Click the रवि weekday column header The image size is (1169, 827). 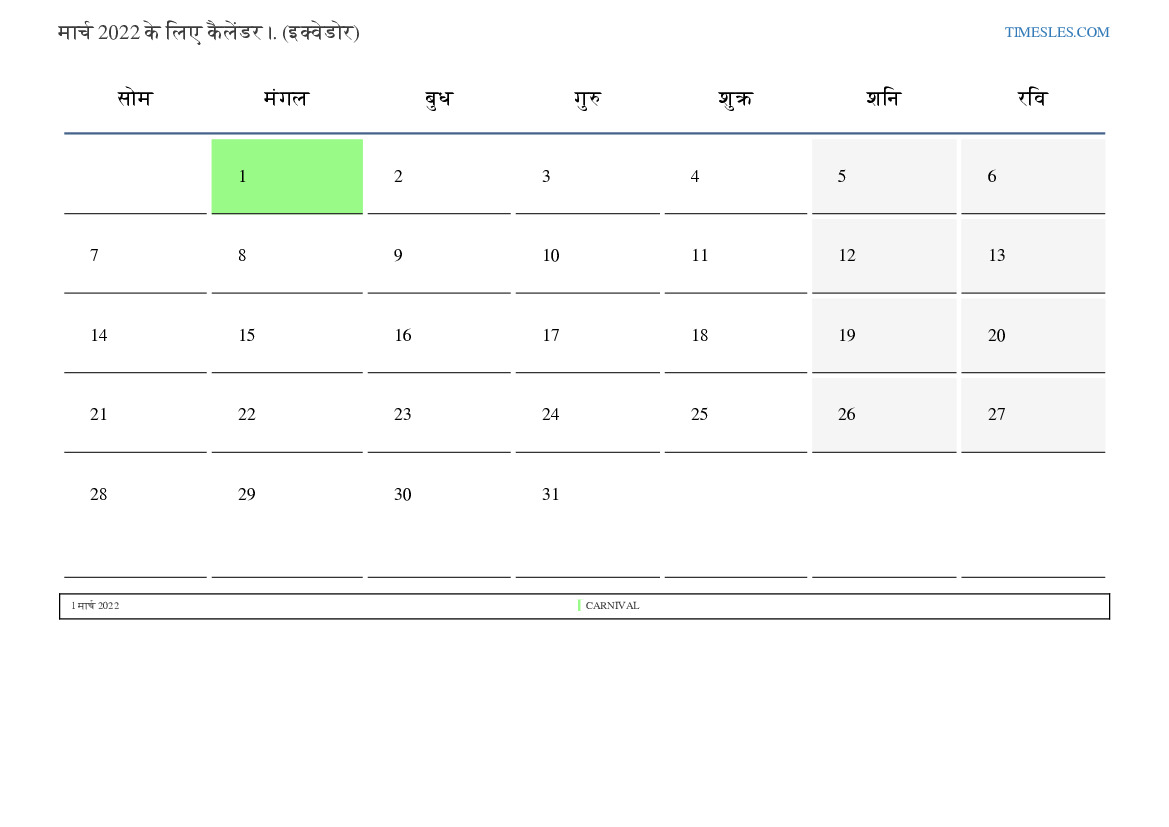coord(1032,98)
